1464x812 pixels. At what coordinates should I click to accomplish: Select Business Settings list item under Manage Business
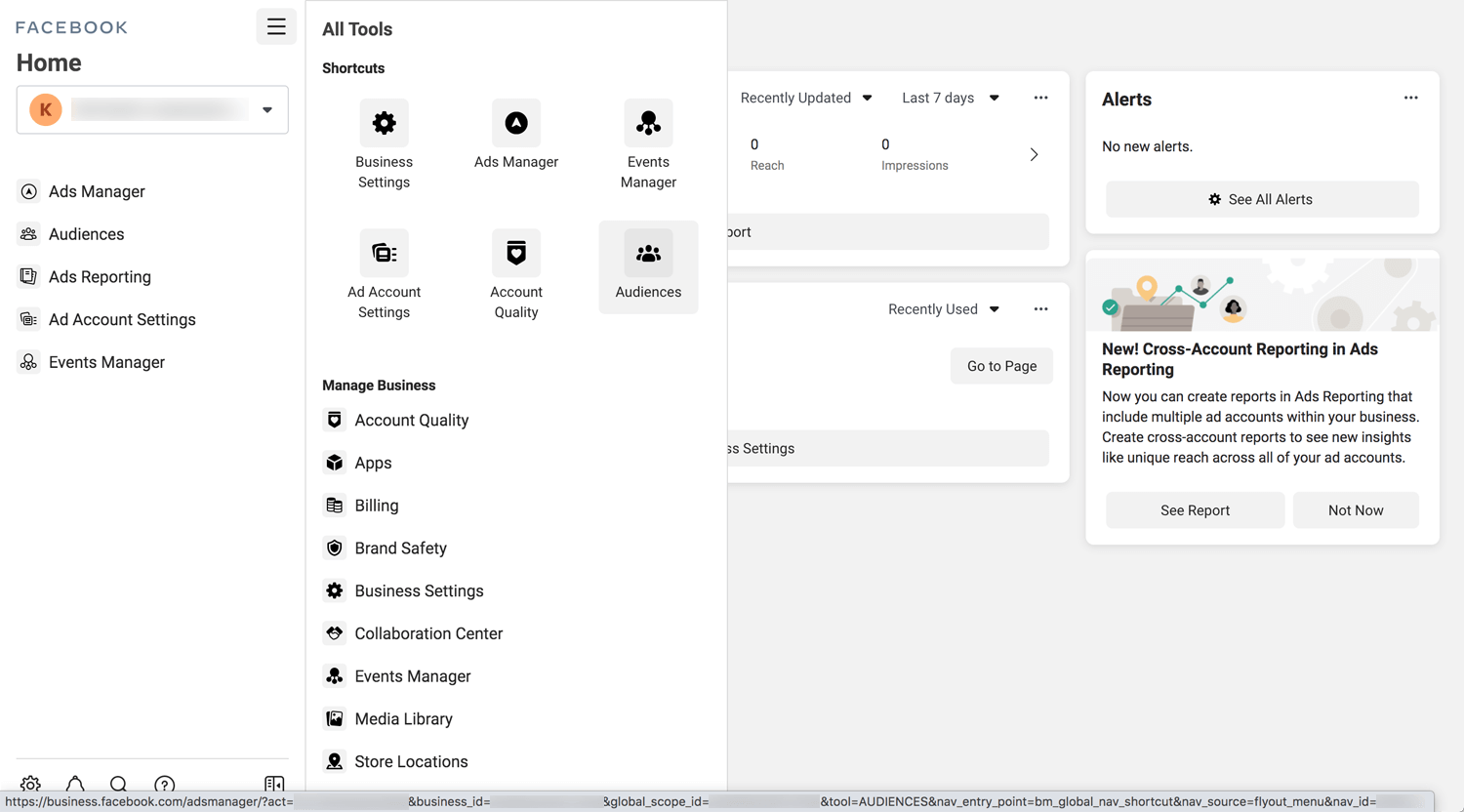[419, 590]
